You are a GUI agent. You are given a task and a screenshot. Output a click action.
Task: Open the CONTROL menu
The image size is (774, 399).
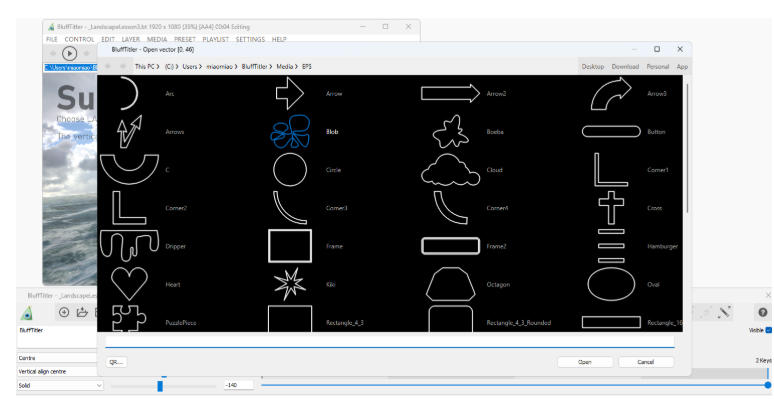79,39
